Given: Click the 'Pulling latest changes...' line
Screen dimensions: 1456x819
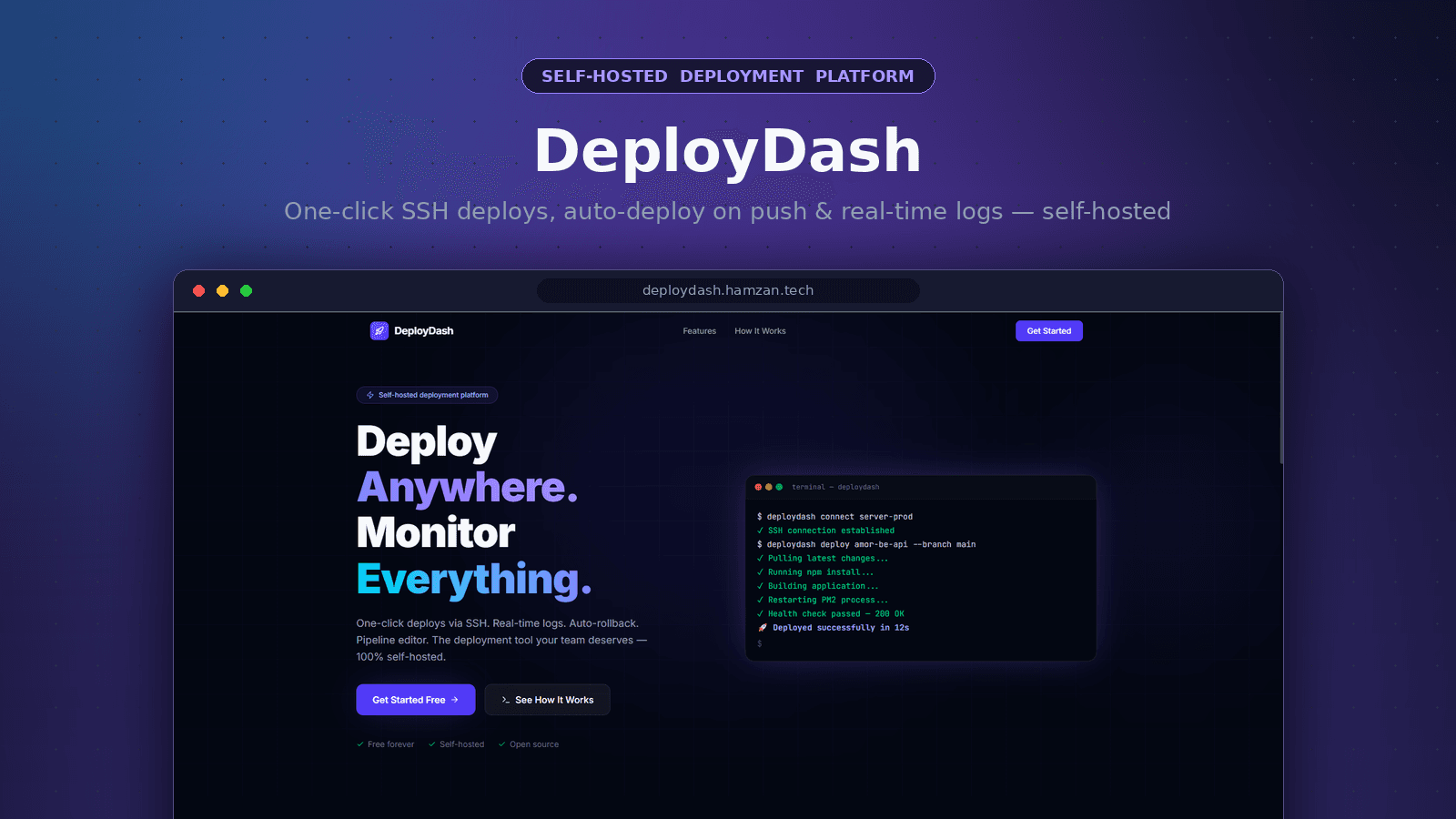Looking at the screenshot, I should click(823, 559).
